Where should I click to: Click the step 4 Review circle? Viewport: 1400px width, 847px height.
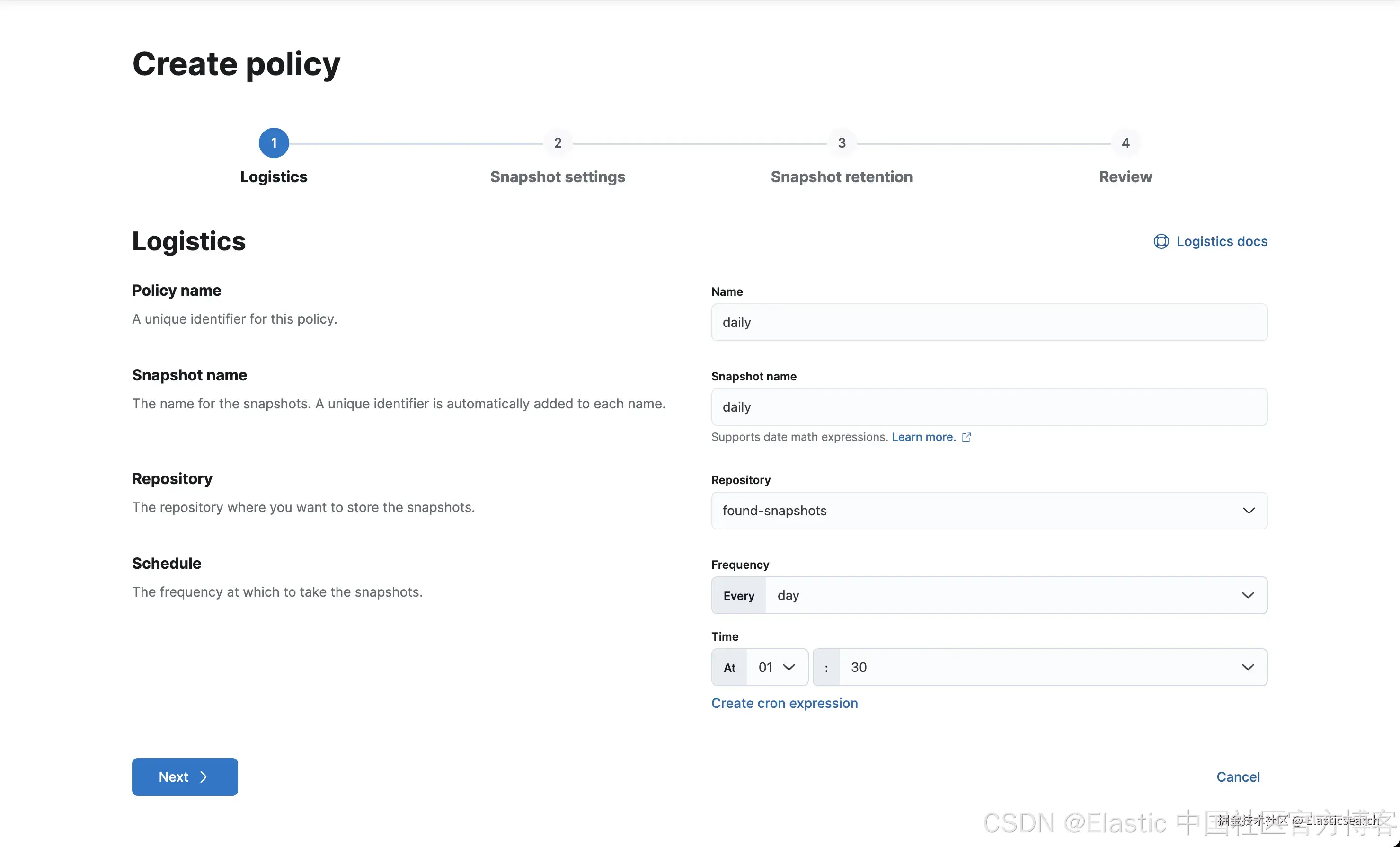1125,142
